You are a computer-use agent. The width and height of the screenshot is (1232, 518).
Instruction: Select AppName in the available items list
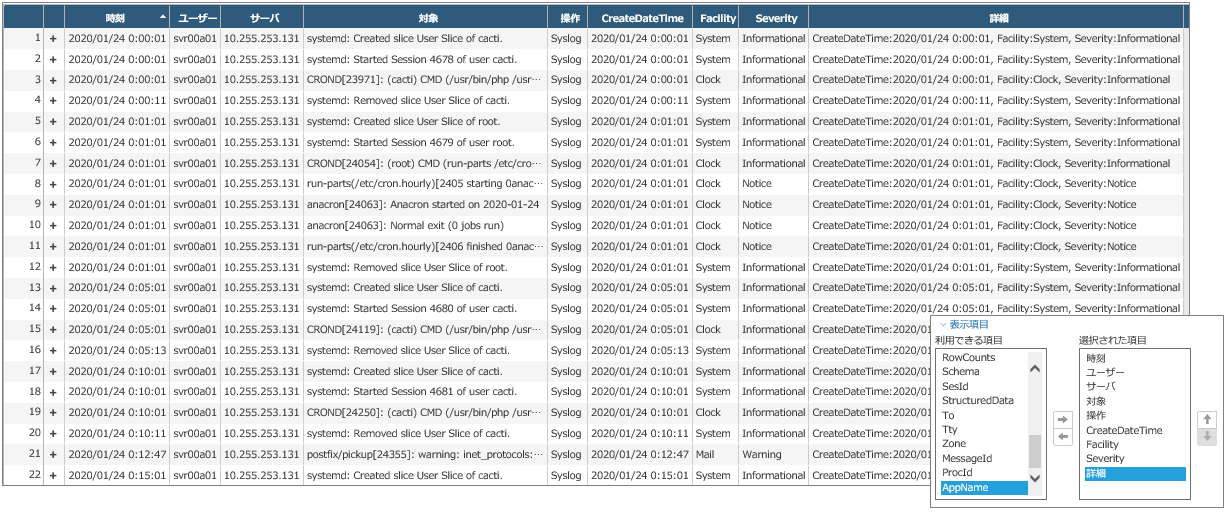[984, 488]
